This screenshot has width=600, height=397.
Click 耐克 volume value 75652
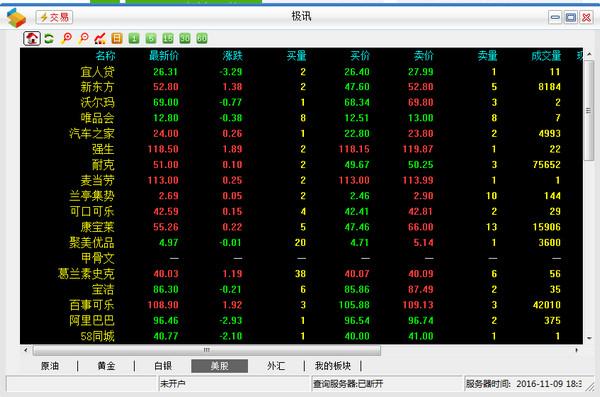pyautogui.click(x=547, y=165)
